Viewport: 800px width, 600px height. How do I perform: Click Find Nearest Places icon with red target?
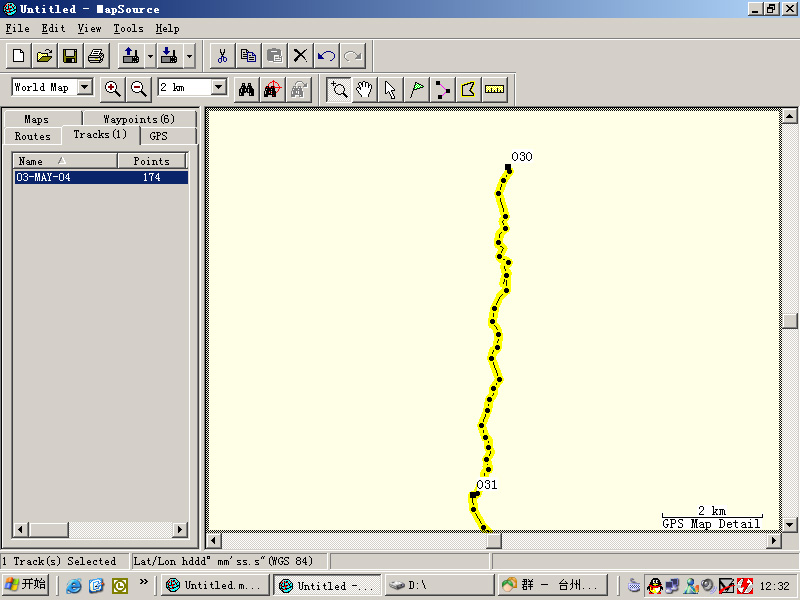(x=273, y=89)
